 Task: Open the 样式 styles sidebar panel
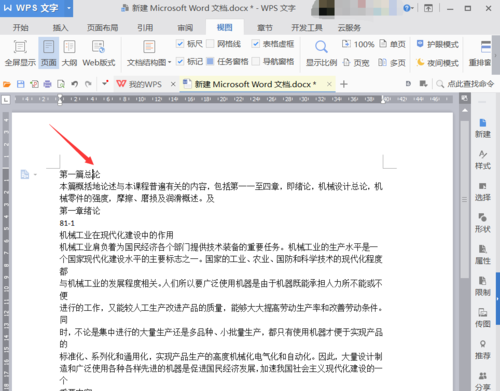483,159
